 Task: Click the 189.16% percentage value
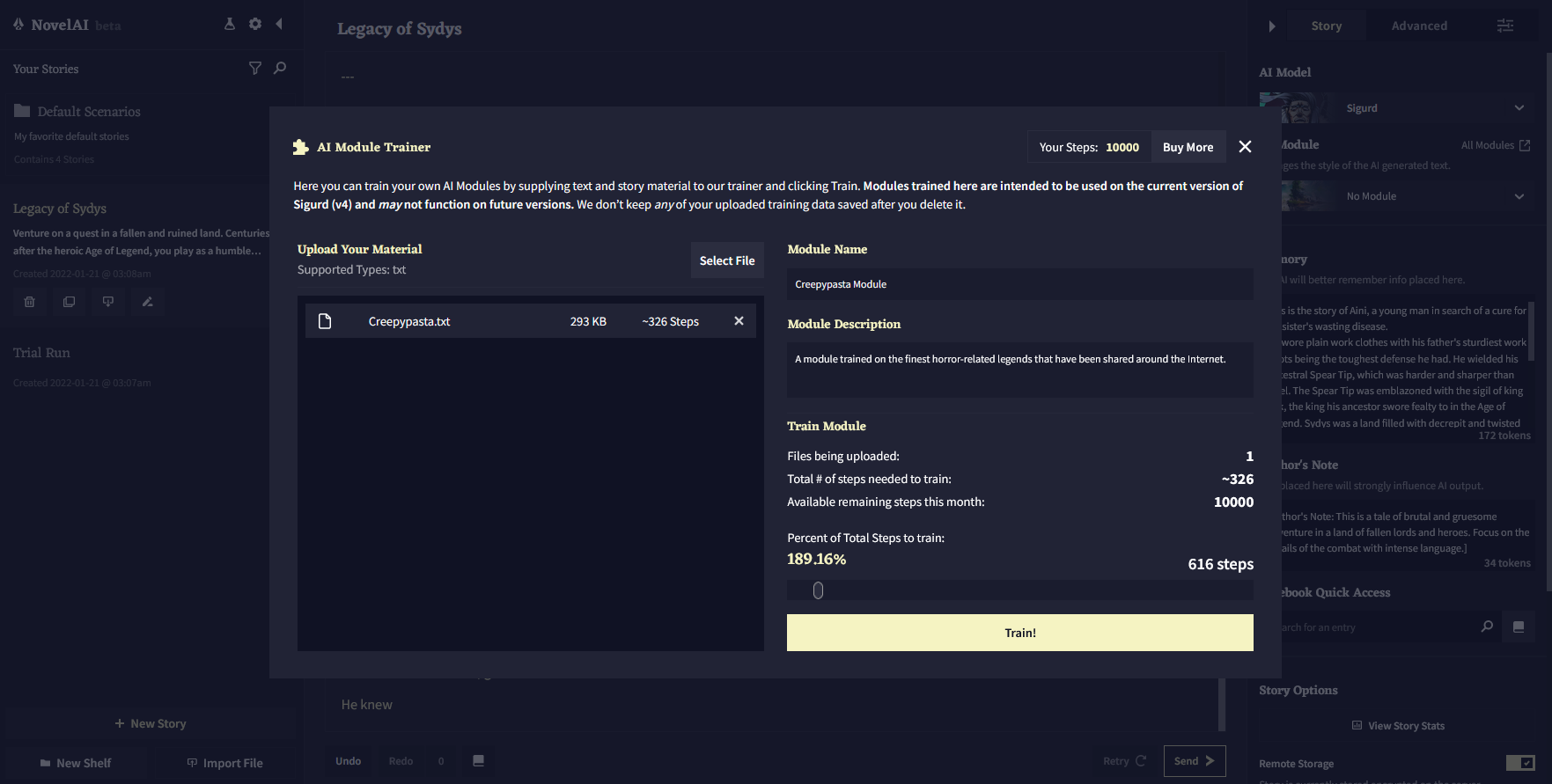(x=816, y=559)
